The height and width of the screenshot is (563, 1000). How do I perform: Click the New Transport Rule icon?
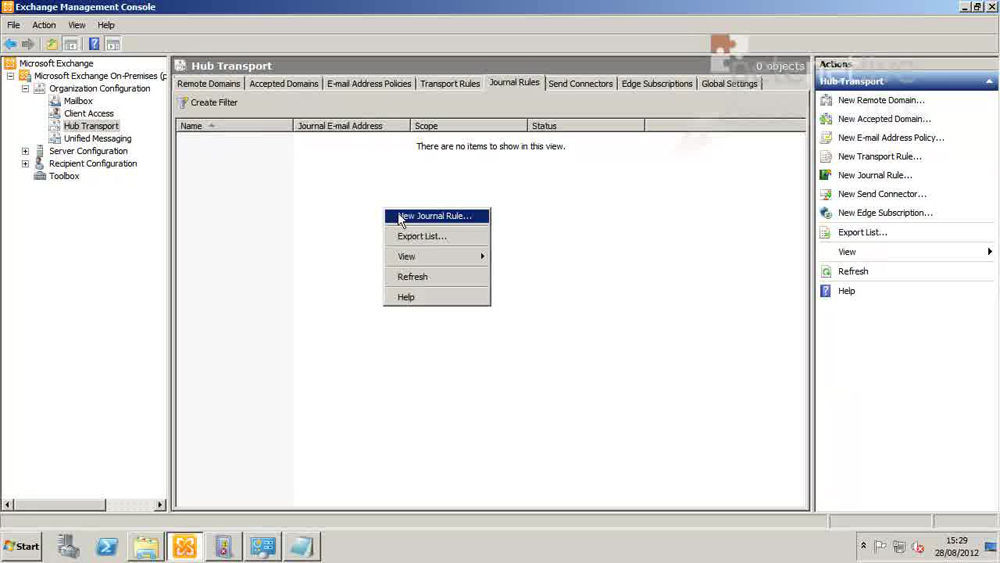pyautogui.click(x=826, y=156)
